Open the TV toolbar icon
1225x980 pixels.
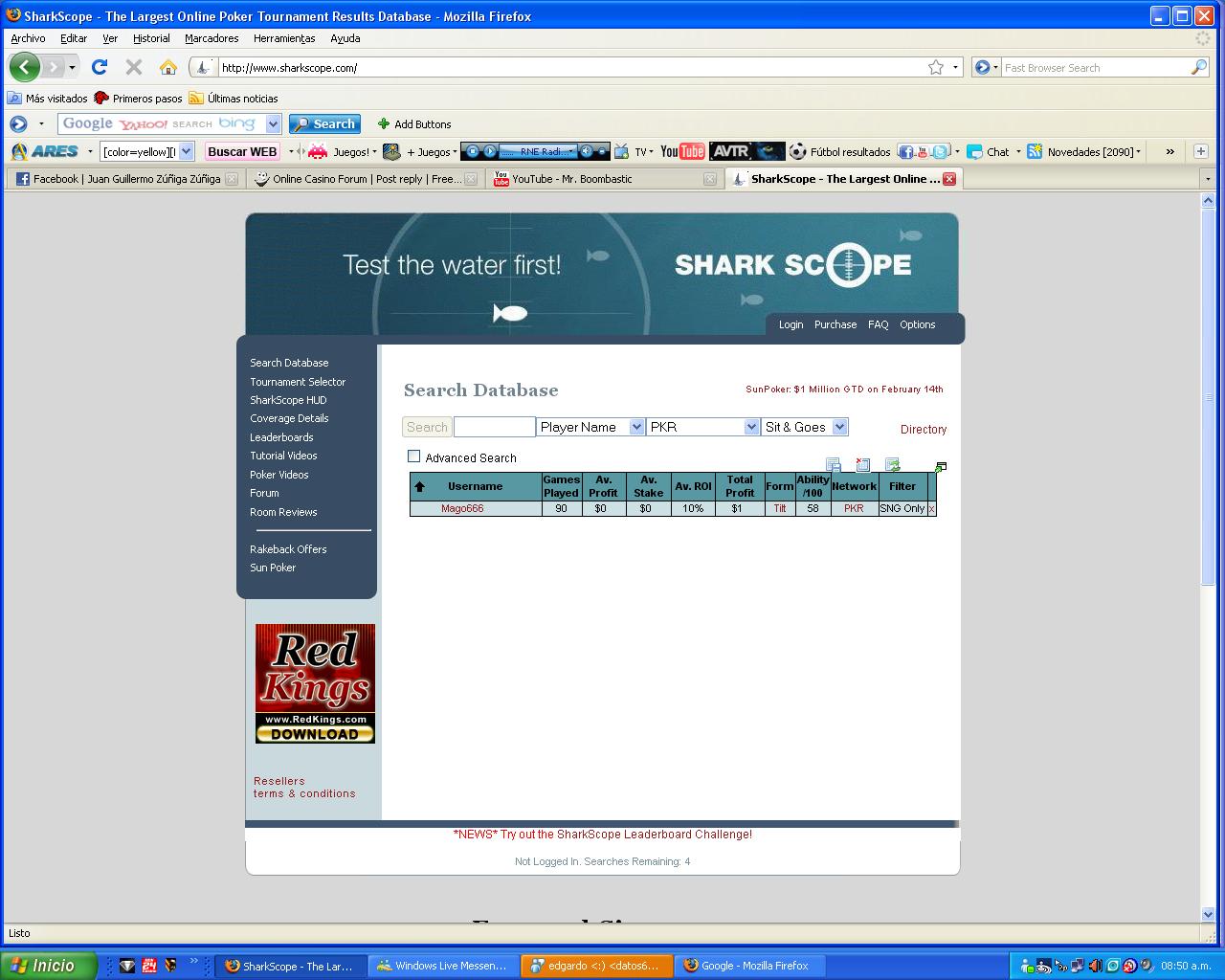tap(623, 151)
